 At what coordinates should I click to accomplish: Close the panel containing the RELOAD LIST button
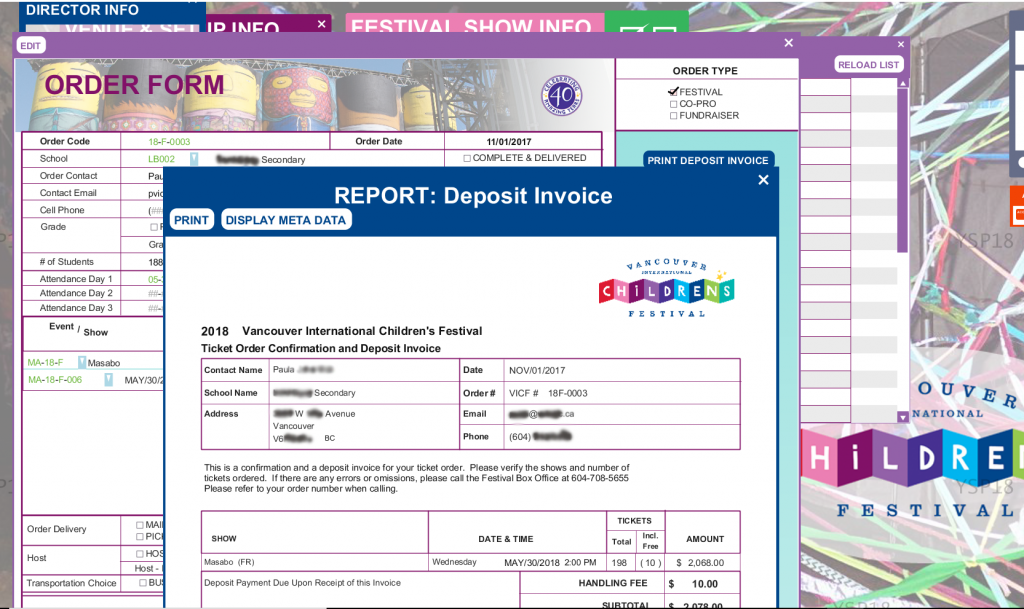901,44
